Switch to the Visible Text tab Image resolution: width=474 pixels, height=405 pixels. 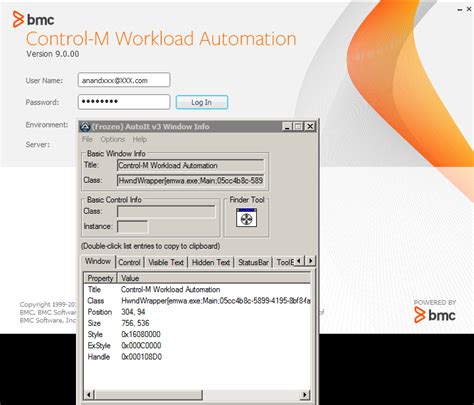click(166, 262)
